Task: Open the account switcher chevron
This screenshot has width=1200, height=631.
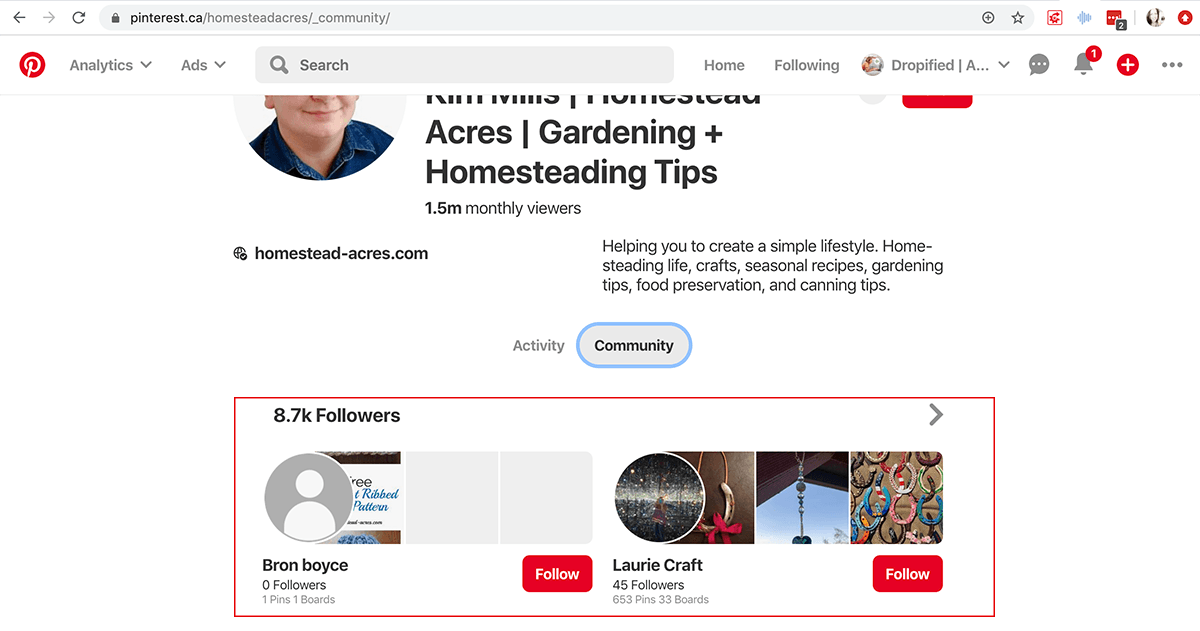Action: (1004, 65)
